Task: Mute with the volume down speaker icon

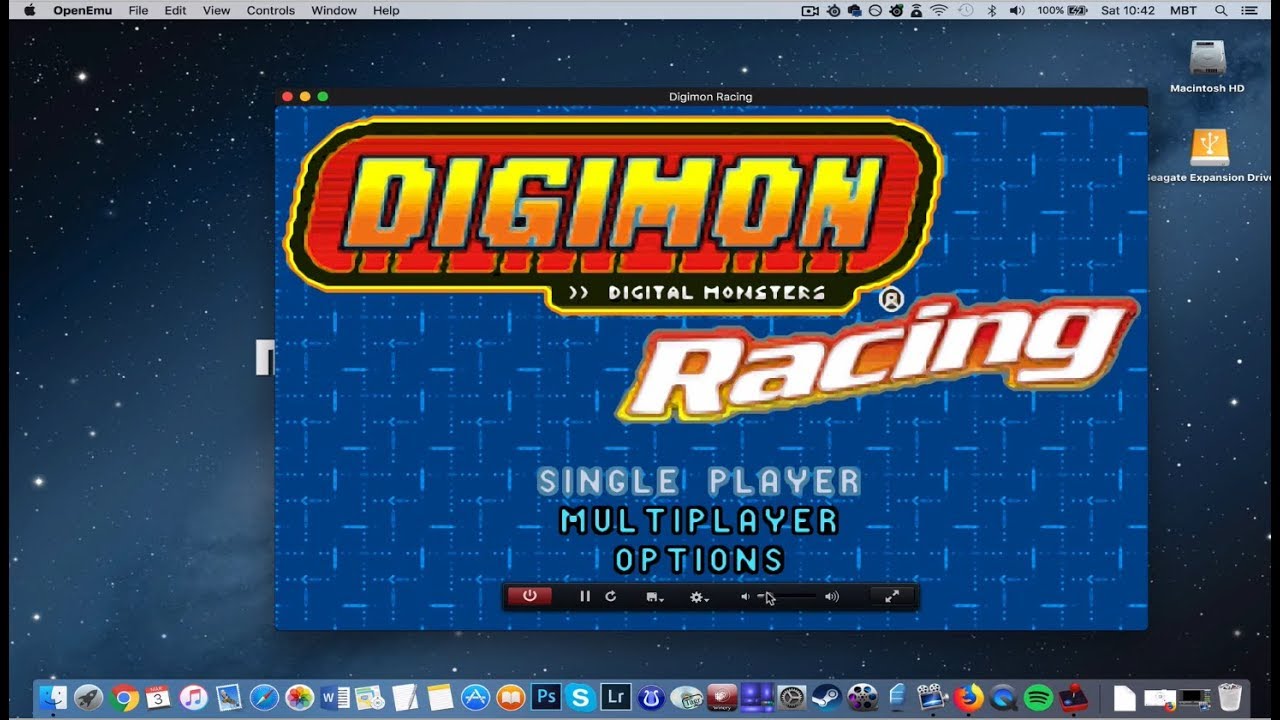Action: [x=744, y=597]
